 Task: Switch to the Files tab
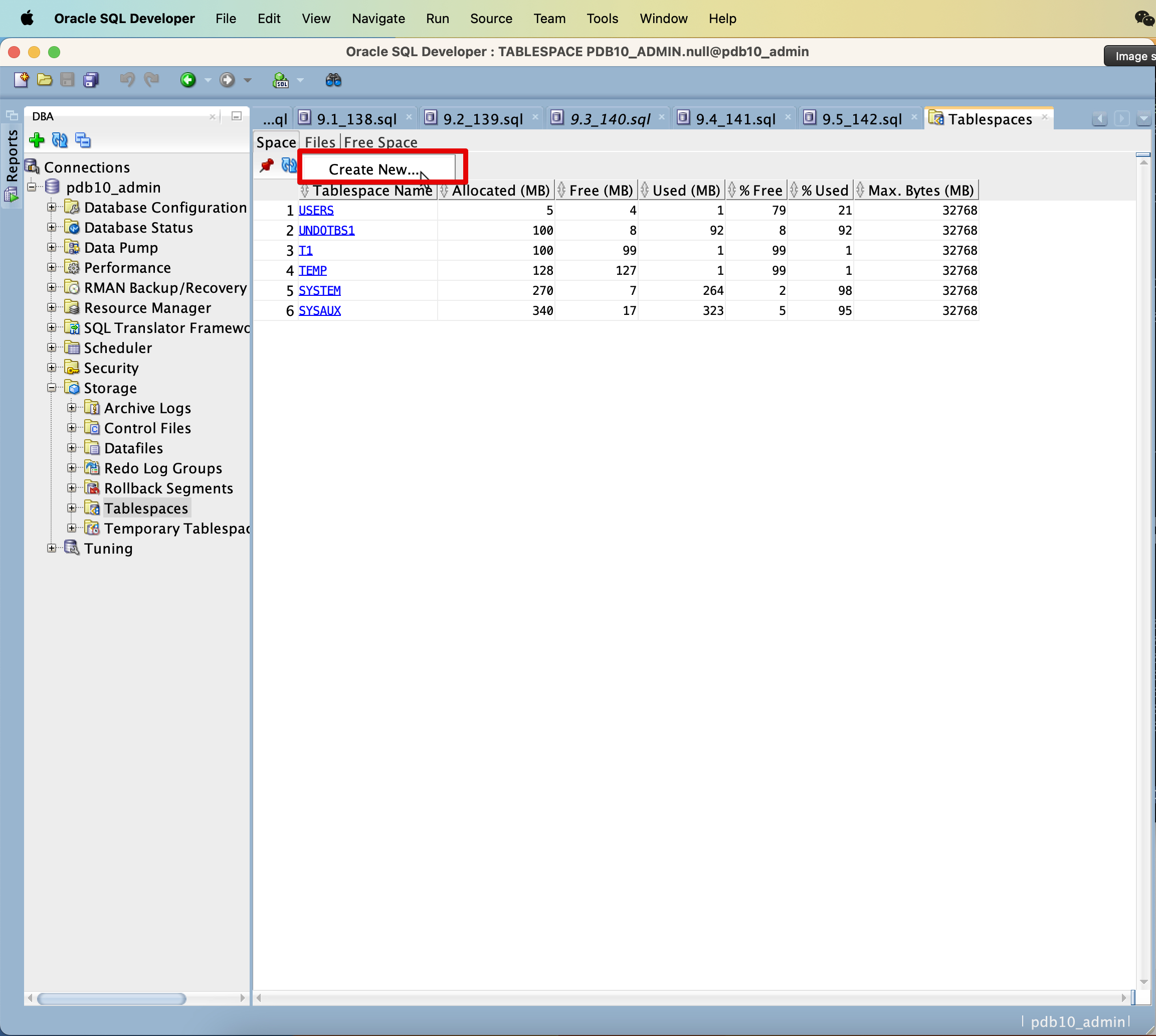point(320,142)
